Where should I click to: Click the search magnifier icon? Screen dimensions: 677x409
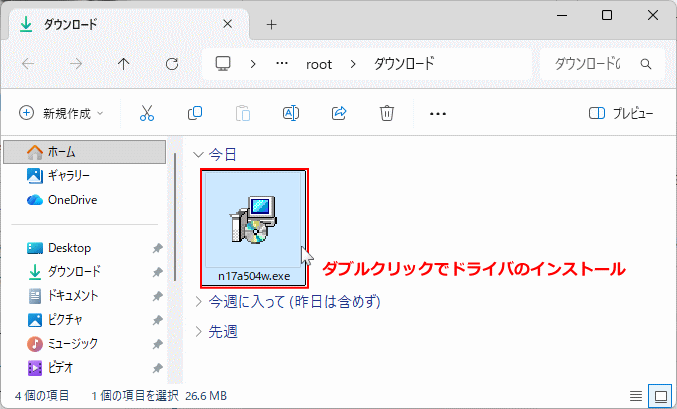click(645, 64)
